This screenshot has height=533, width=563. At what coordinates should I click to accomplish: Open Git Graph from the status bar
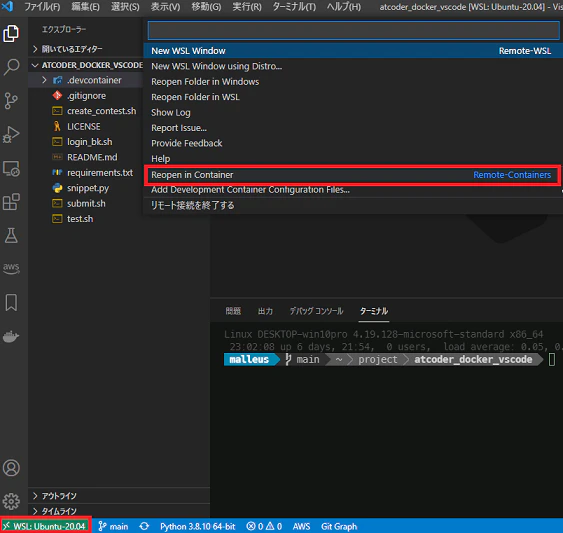(x=339, y=527)
